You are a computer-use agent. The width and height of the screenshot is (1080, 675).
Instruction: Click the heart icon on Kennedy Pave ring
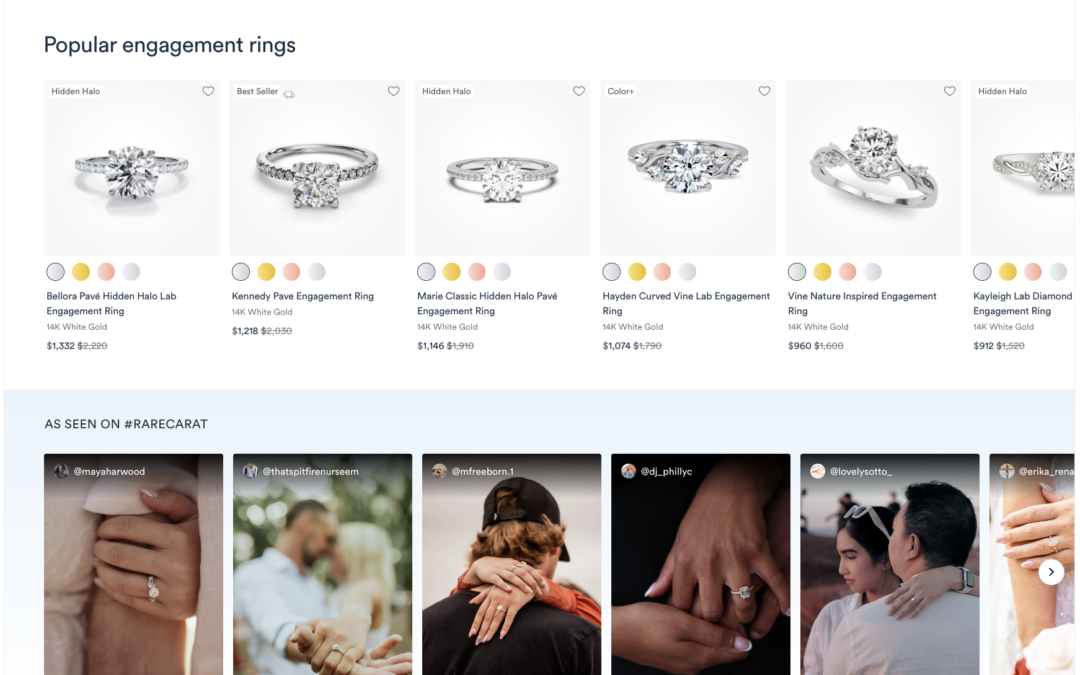pyautogui.click(x=393, y=91)
